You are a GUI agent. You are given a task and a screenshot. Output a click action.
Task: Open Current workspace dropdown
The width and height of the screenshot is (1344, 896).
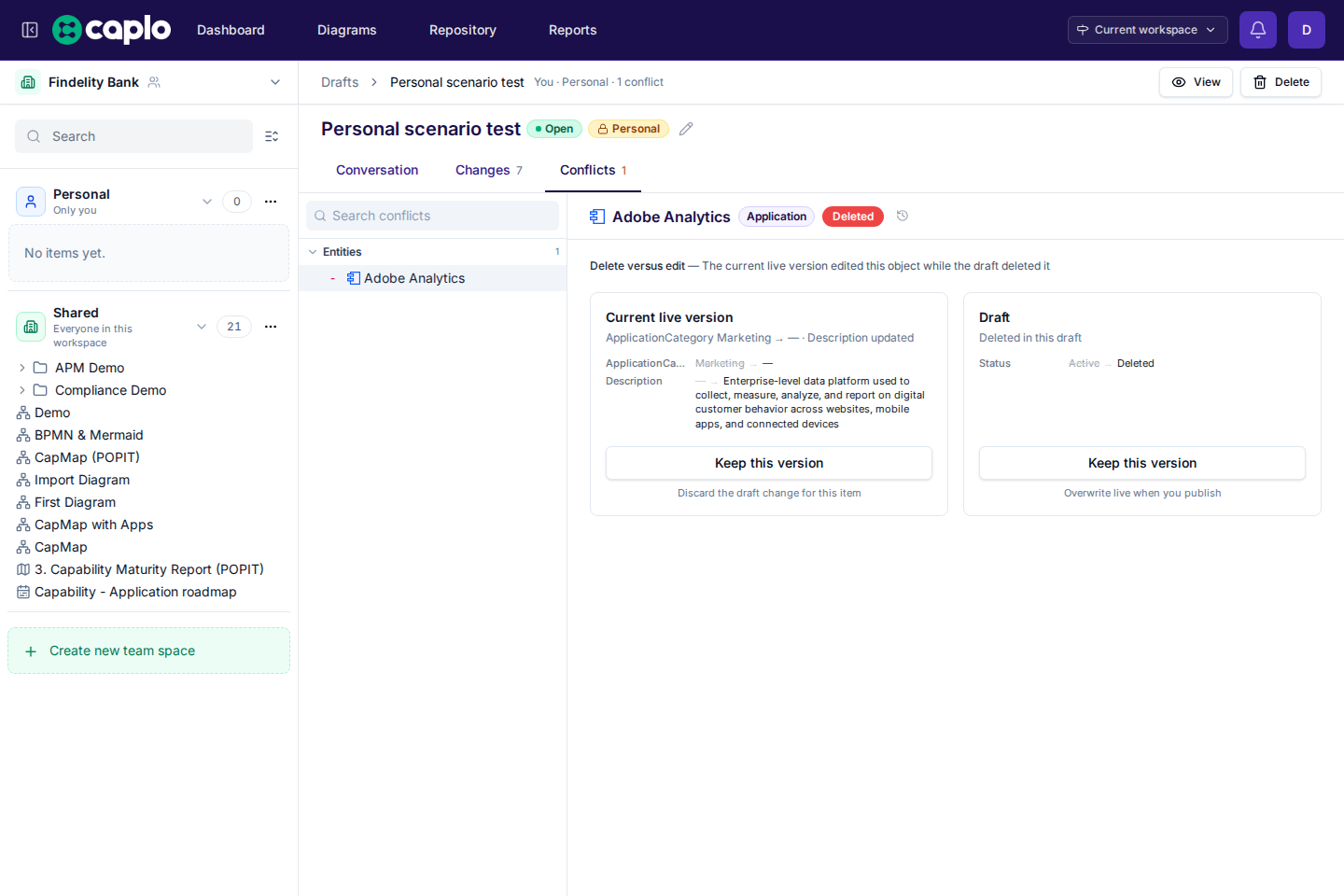1148,30
